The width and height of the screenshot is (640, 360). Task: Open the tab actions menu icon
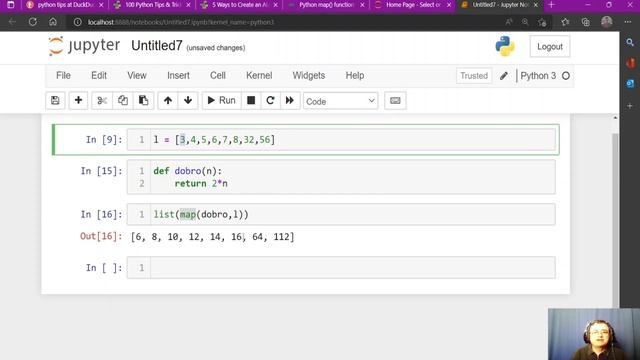11,5
